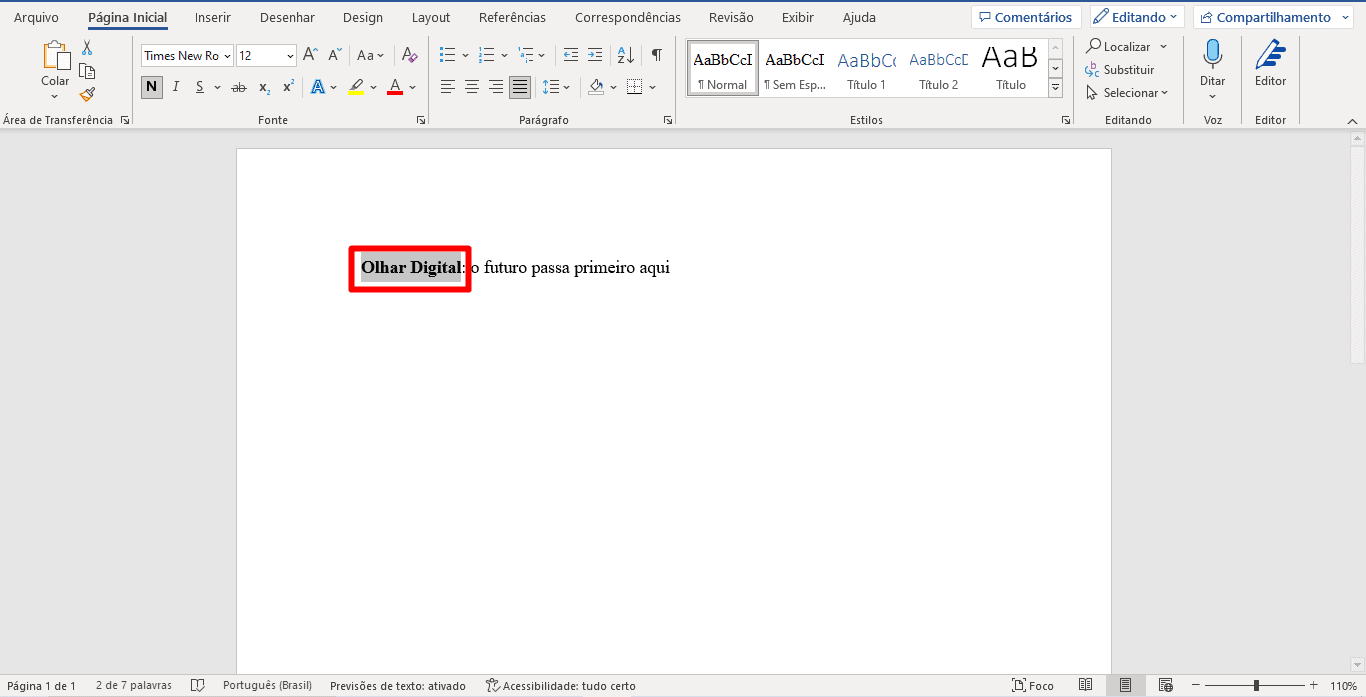
Task: Click the borders icon
Action: 634,87
